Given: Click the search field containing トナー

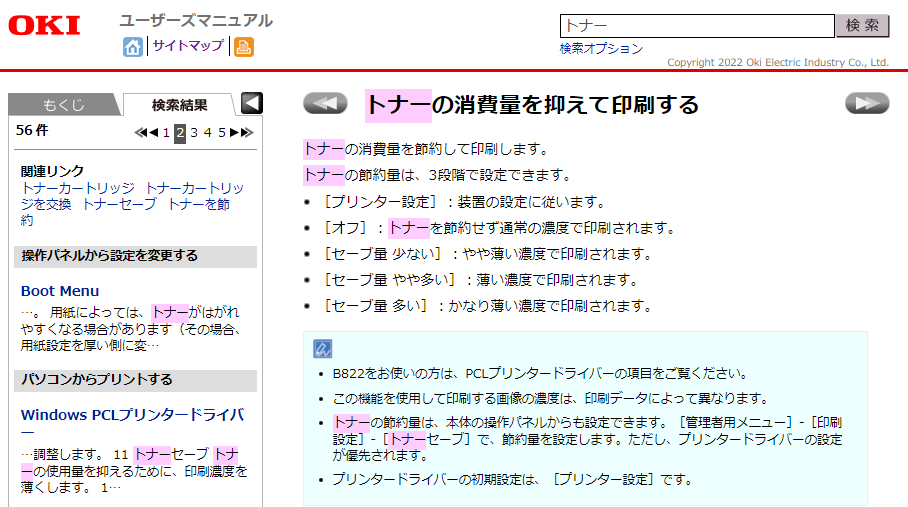Looking at the screenshot, I should pyautogui.click(x=695, y=26).
